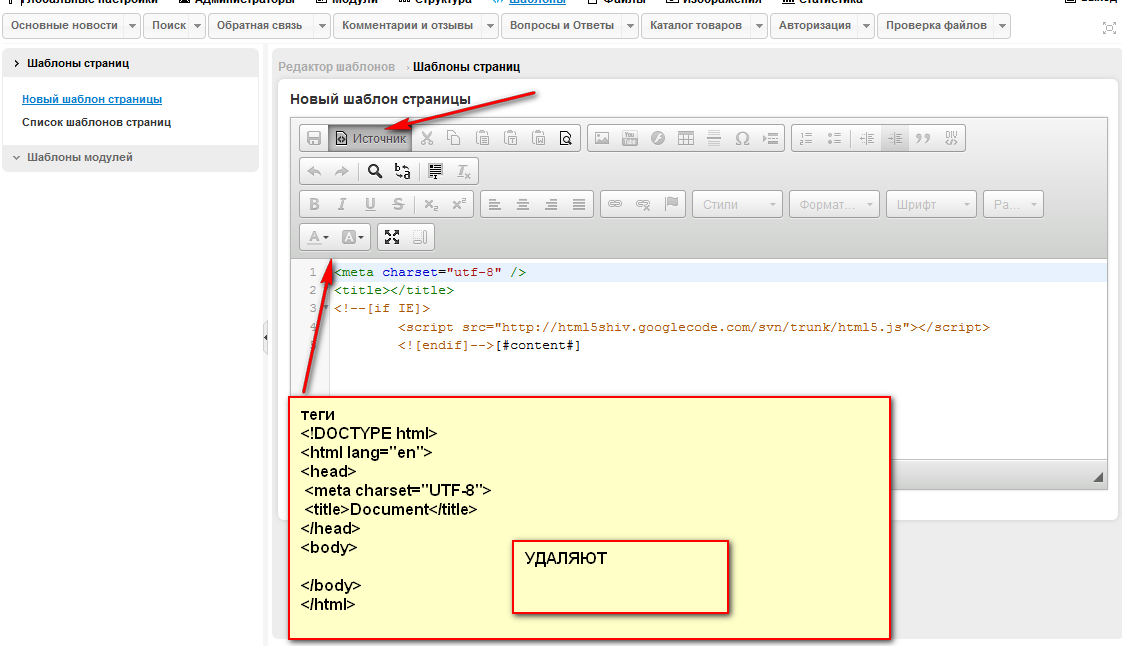This screenshot has width=1122, height=646.
Task: Open the Основные новости menu button
Action: (x=64, y=26)
